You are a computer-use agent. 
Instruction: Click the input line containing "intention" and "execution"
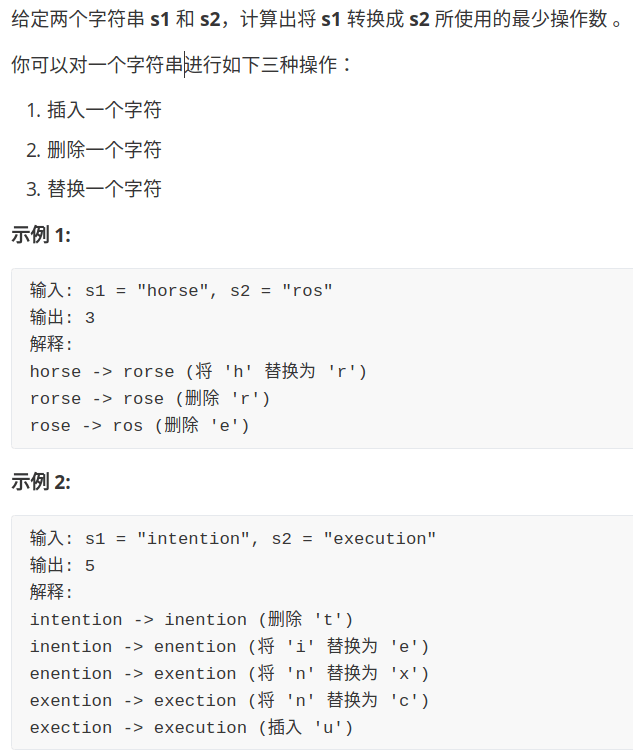(233, 539)
